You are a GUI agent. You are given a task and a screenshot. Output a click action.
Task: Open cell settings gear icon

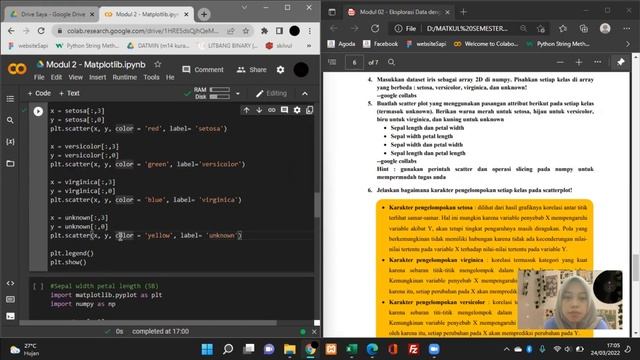(297, 110)
